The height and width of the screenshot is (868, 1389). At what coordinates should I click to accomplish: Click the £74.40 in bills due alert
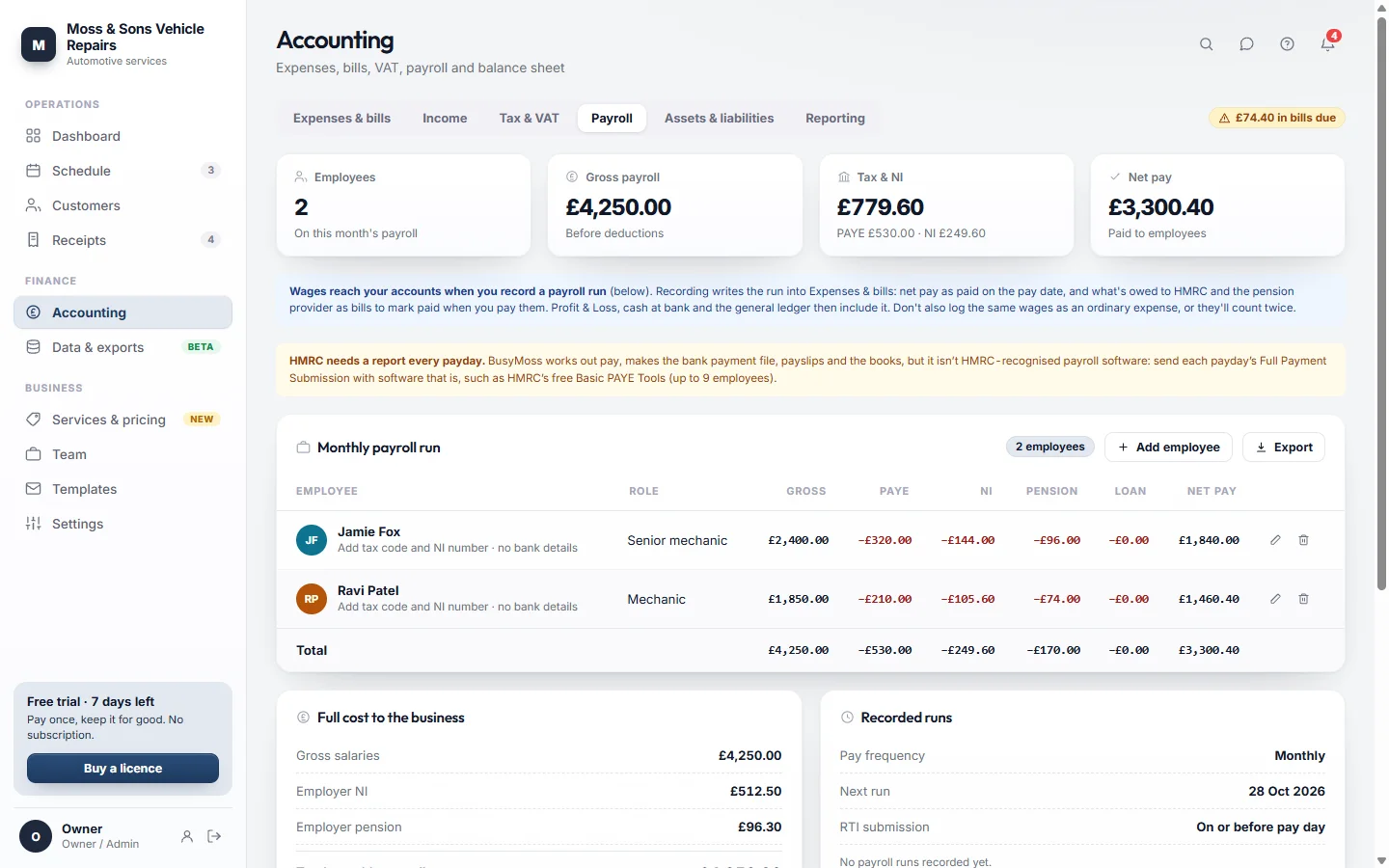[x=1277, y=118]
